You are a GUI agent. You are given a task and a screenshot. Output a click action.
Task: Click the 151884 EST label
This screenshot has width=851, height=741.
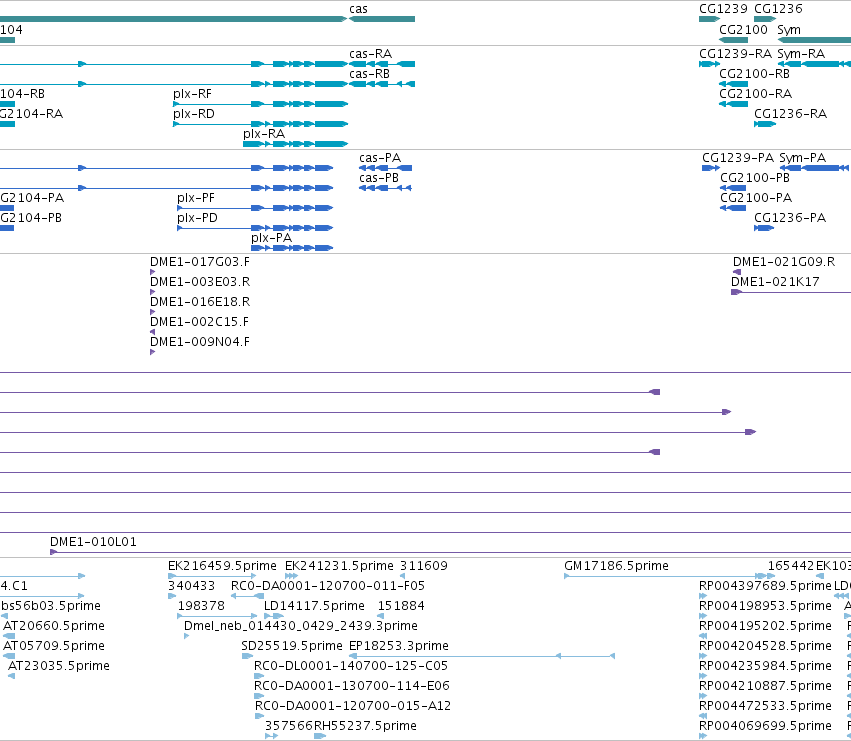401,606
